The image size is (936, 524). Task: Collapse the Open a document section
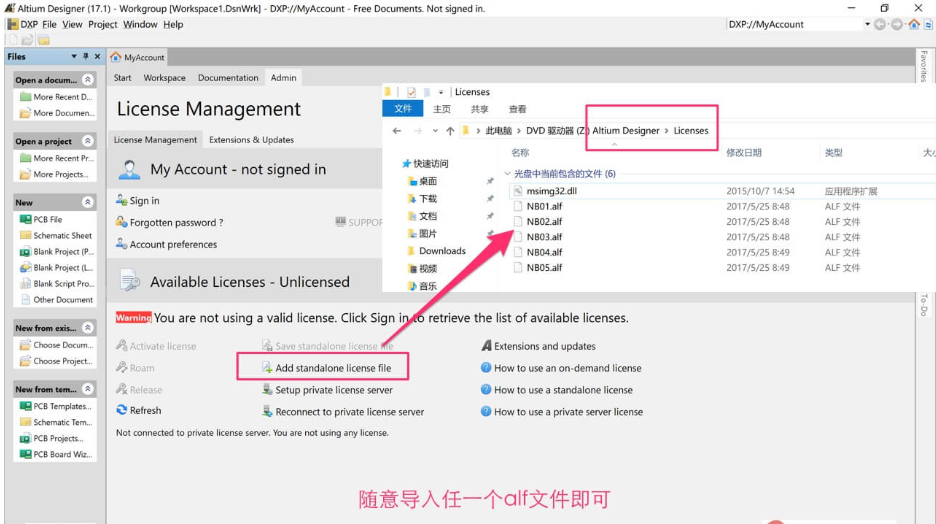[x=88, y=79]
